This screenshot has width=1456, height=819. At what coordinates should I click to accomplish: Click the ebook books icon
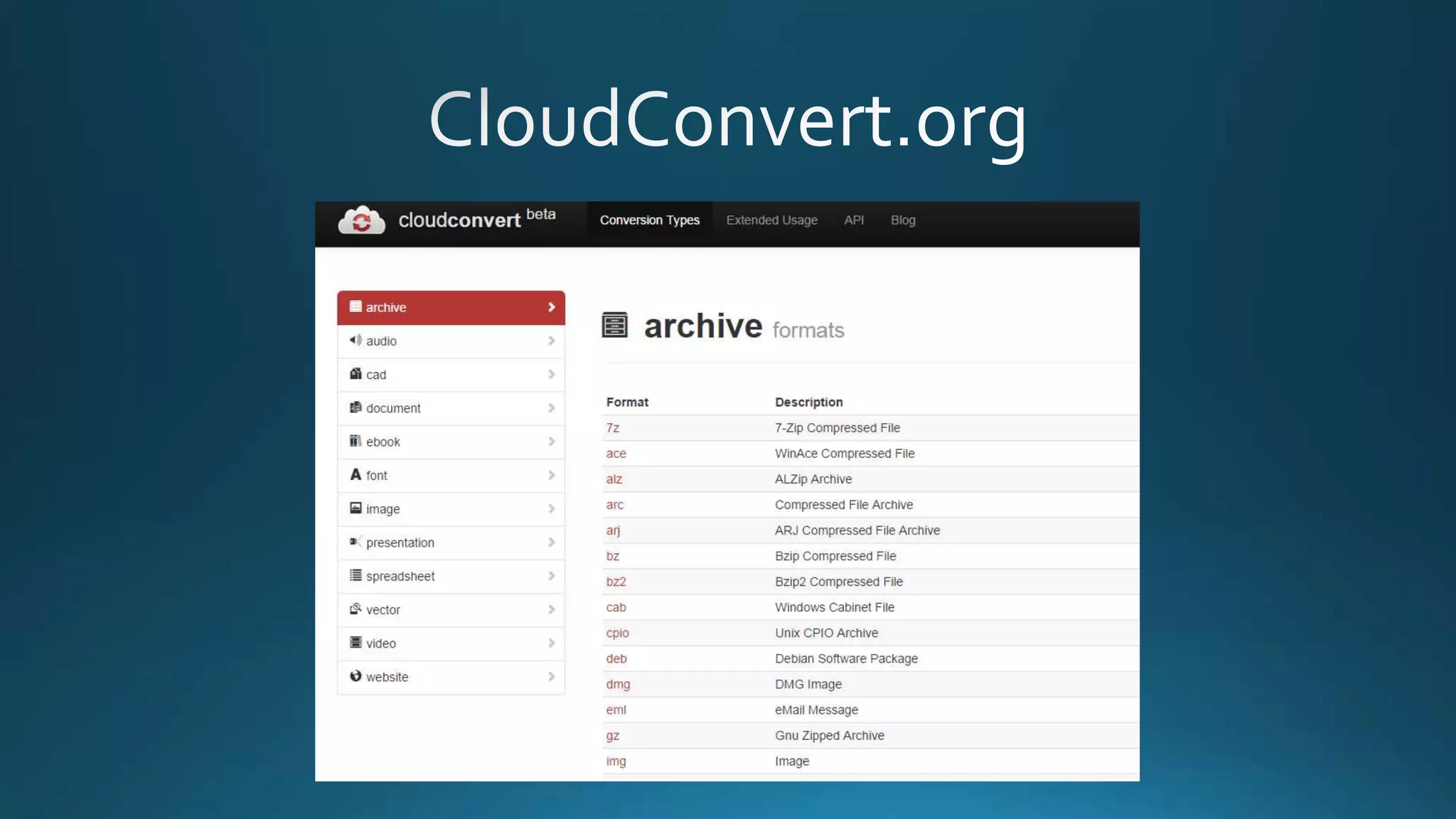tap(355, 441)
